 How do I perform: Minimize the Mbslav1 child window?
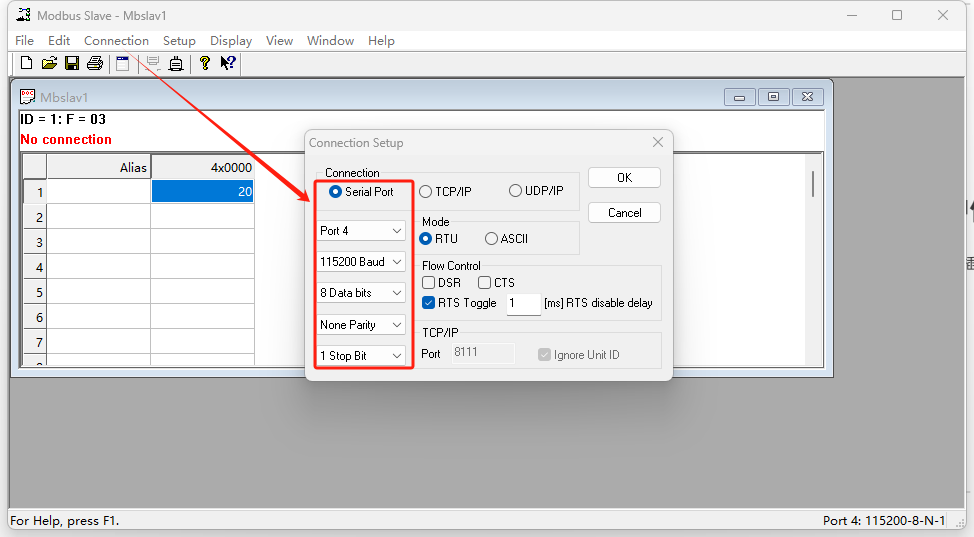pyautogui.click(x=739, y=97)
